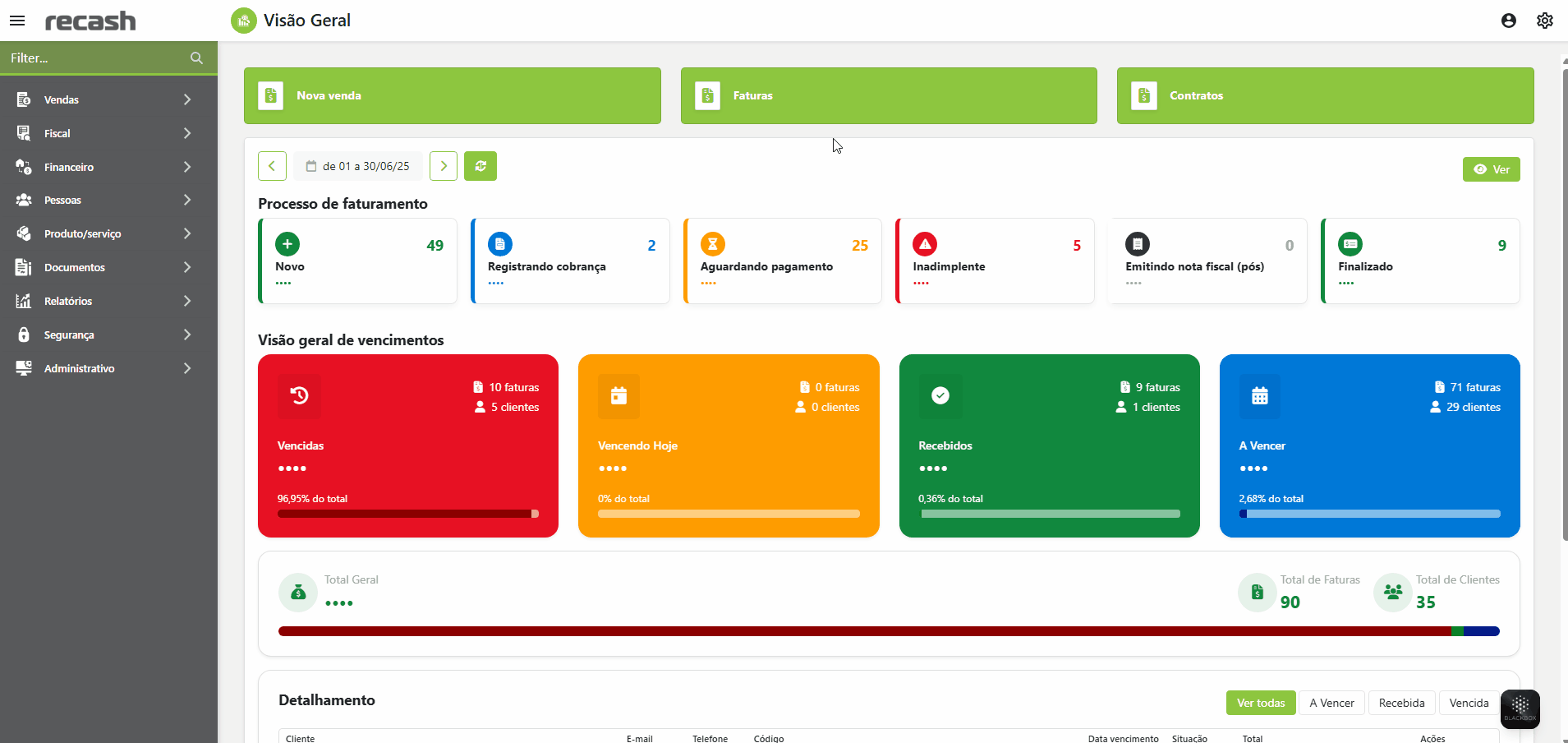Screen dimensions: 1568x743
Task: Click the search magnifier in filter box
Action: tap(196, 58)
